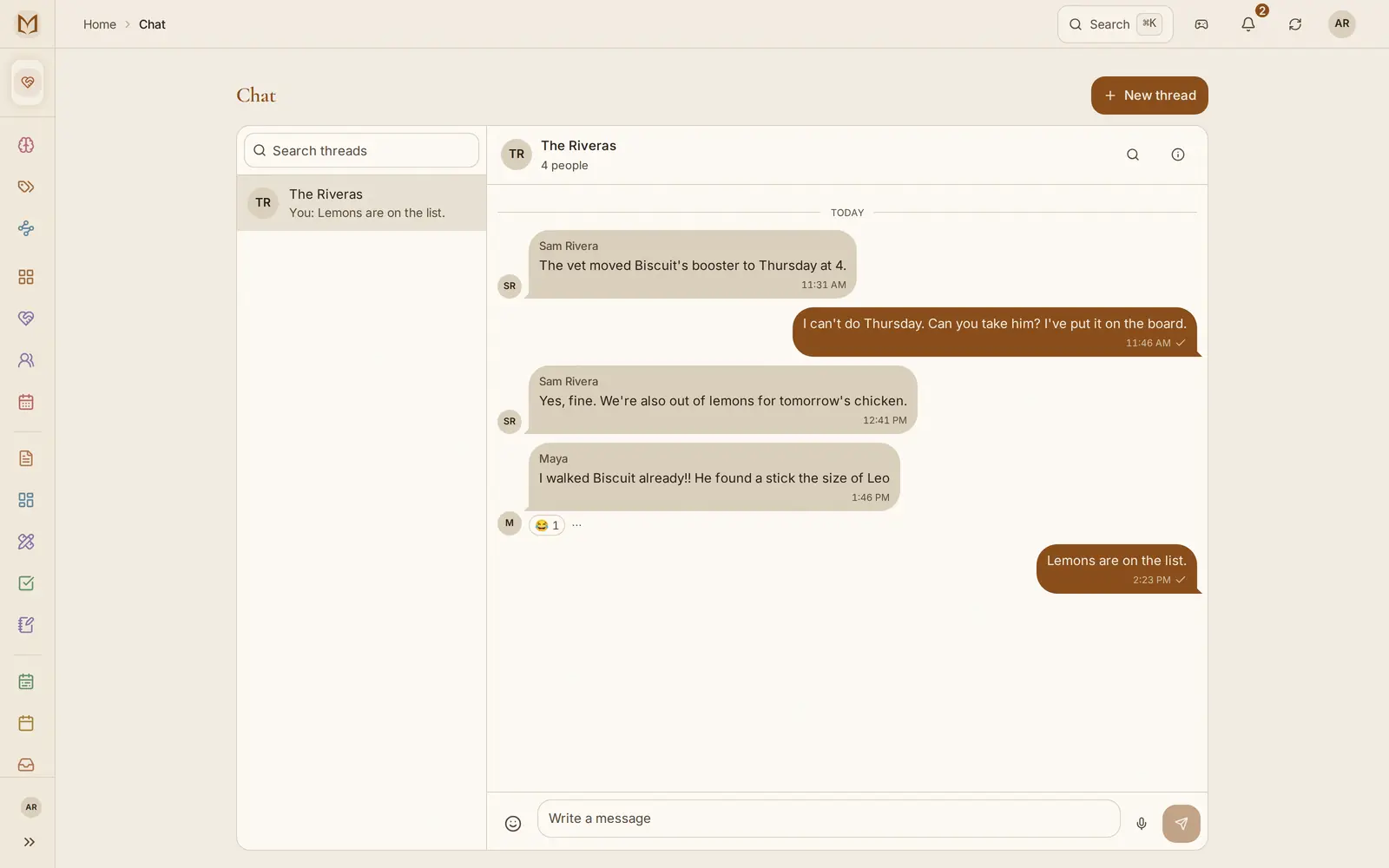The width and height of the screenshot is (1389, 868).
Task: Open the blue dashboard layout sidebar icon
Action: coord(26,500)
